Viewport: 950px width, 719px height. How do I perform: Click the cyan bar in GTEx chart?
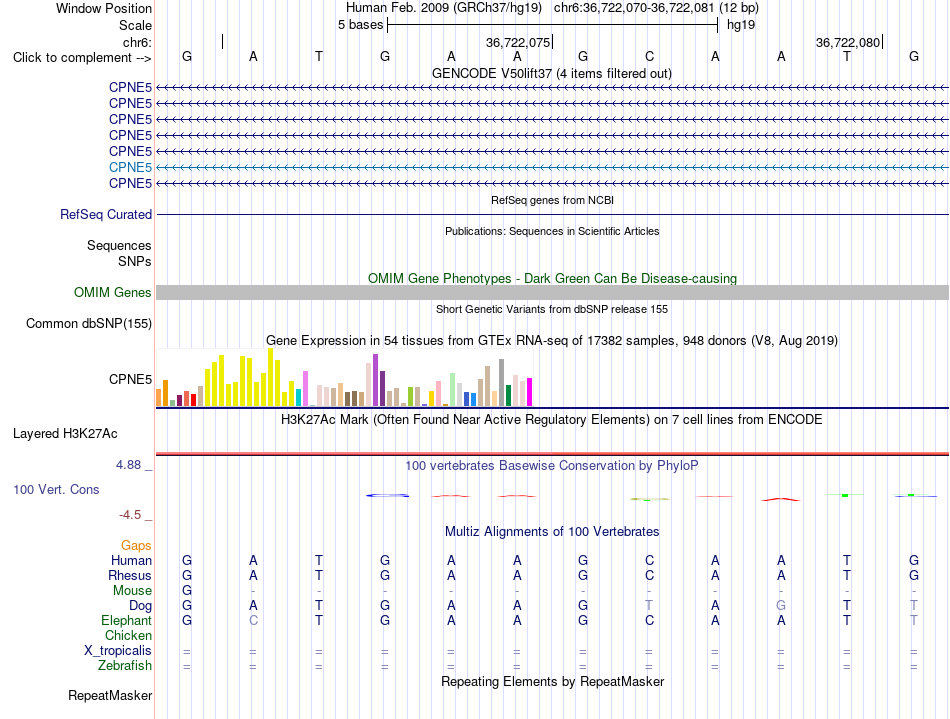pyautogui.click(x=299, y=397)
